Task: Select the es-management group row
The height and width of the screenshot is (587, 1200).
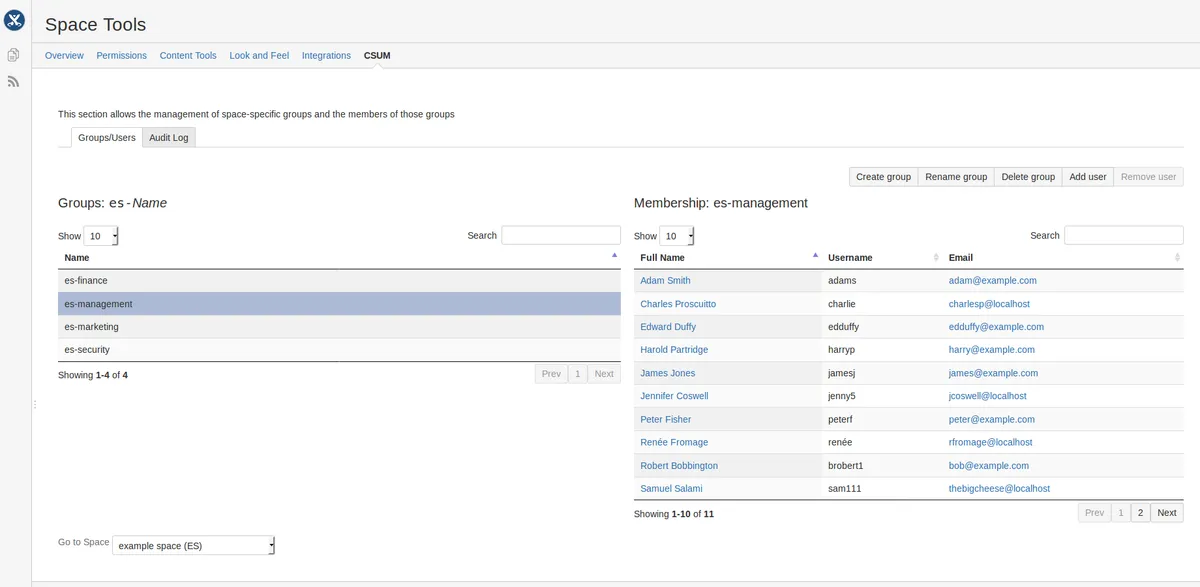Action: pyautogui.click(x=339, y=304)
